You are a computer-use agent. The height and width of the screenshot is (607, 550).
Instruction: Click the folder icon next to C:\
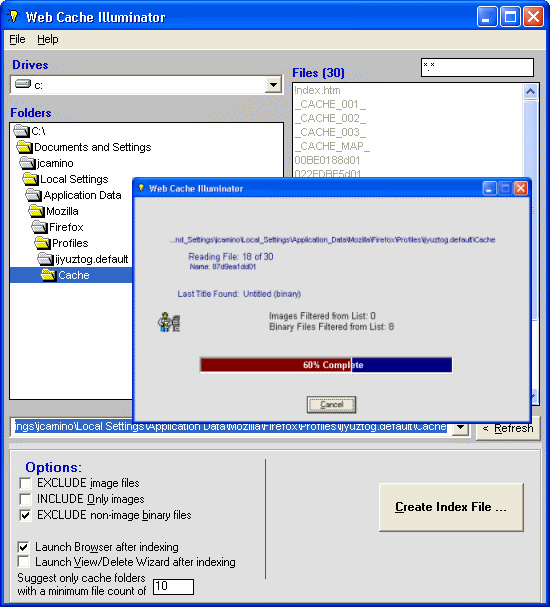[21, 131]
